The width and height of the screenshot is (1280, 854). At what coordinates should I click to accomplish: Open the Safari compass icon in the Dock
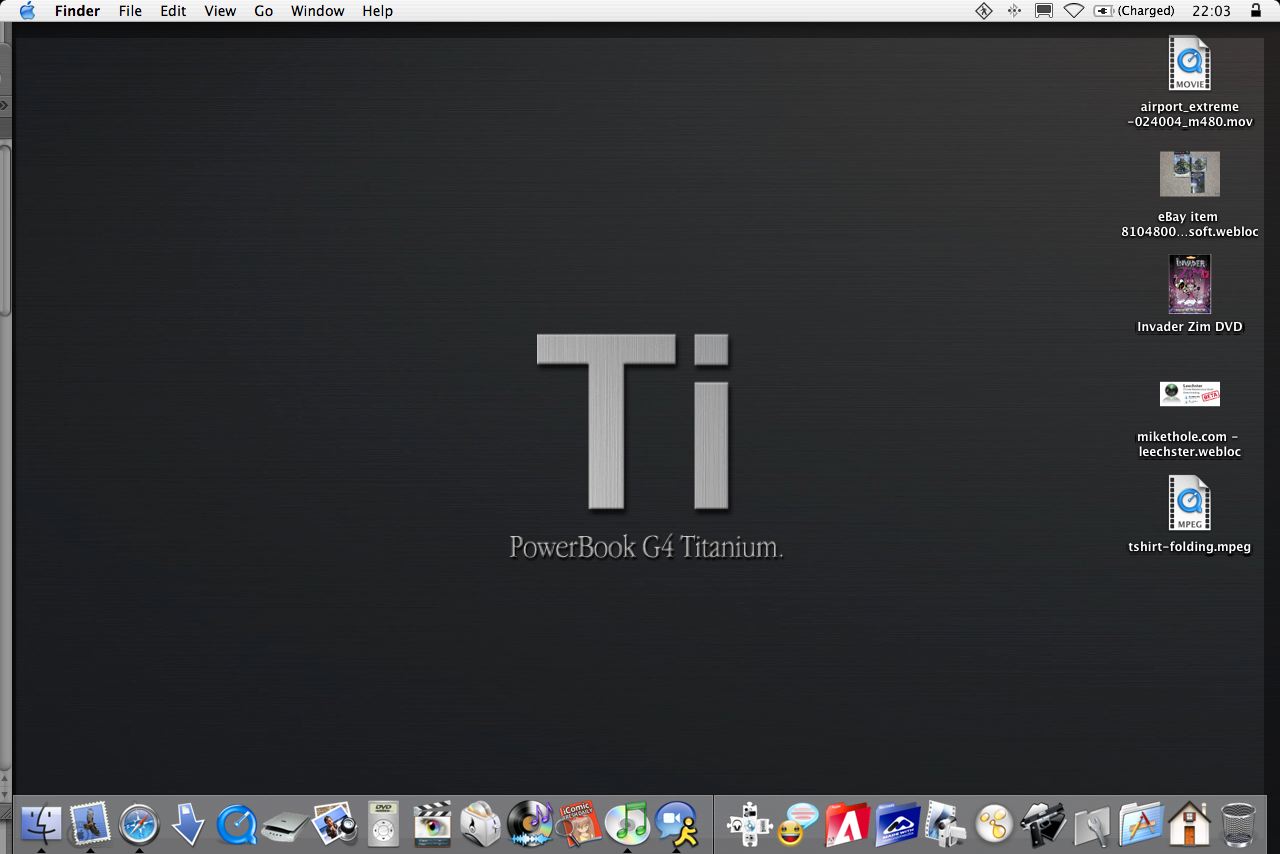click(x=139, y=825)
